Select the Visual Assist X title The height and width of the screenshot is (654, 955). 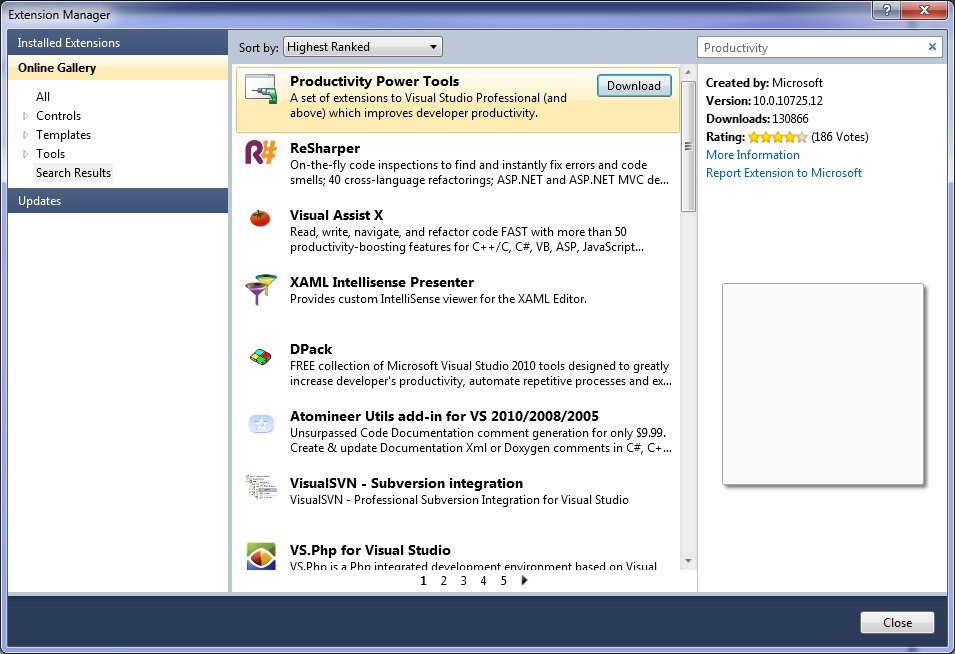tap(336, 215)
